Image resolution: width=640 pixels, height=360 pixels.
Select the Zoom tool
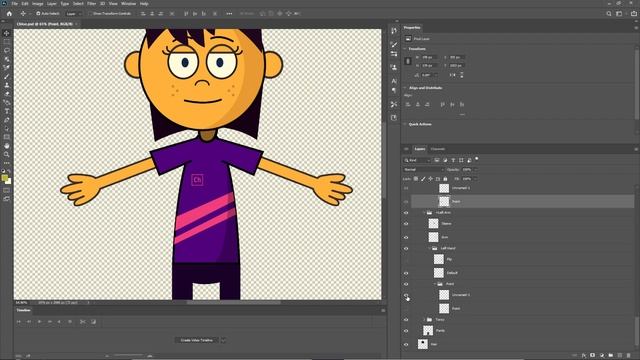tap(6, 154)
